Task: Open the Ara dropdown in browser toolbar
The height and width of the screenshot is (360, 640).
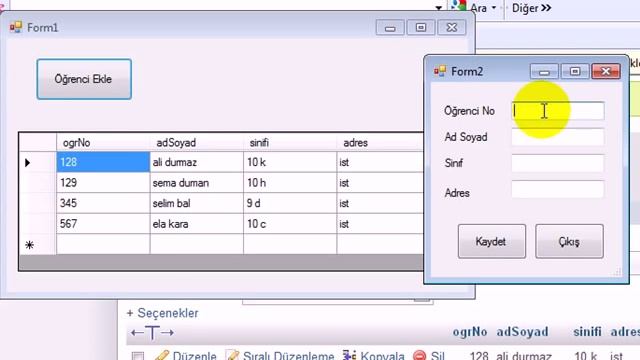Action: tap(494, 8)
